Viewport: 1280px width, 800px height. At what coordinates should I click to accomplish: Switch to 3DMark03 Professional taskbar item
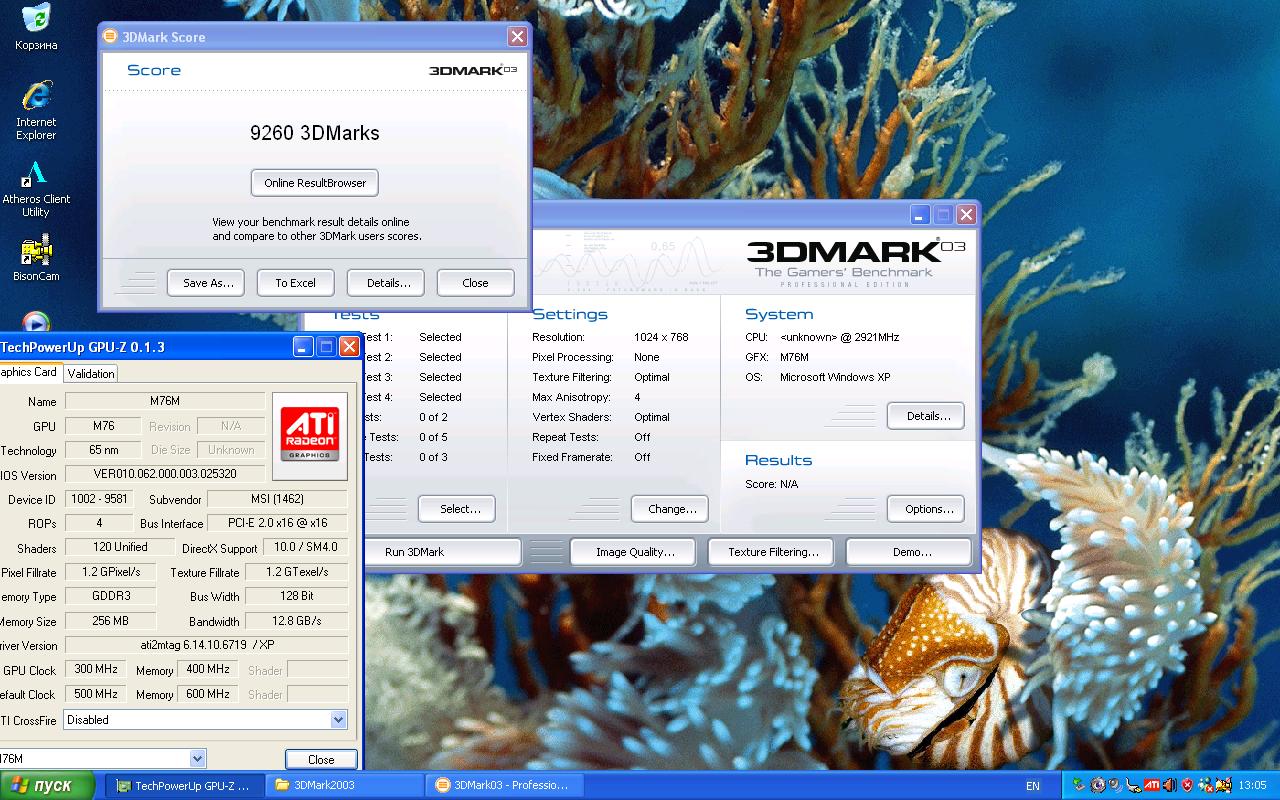point(504,785)
